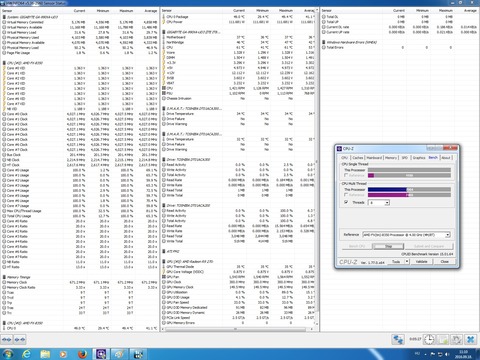480x360 pixels.
Task: Click the Stop button in CPU-Z
Action: (x=388, y=246)
